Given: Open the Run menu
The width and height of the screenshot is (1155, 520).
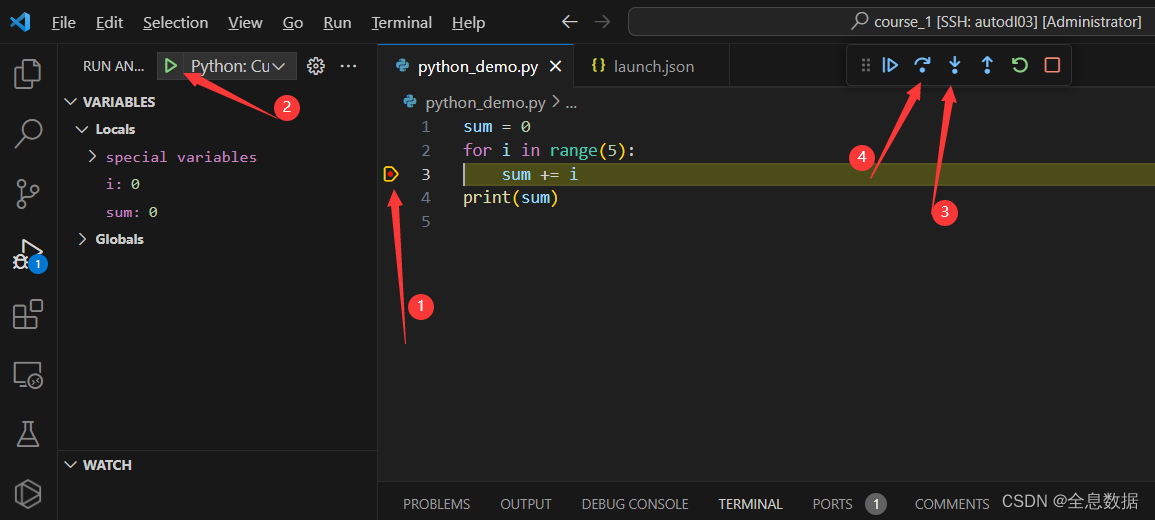Looking at the screenshot, I should tap(337, 23).
